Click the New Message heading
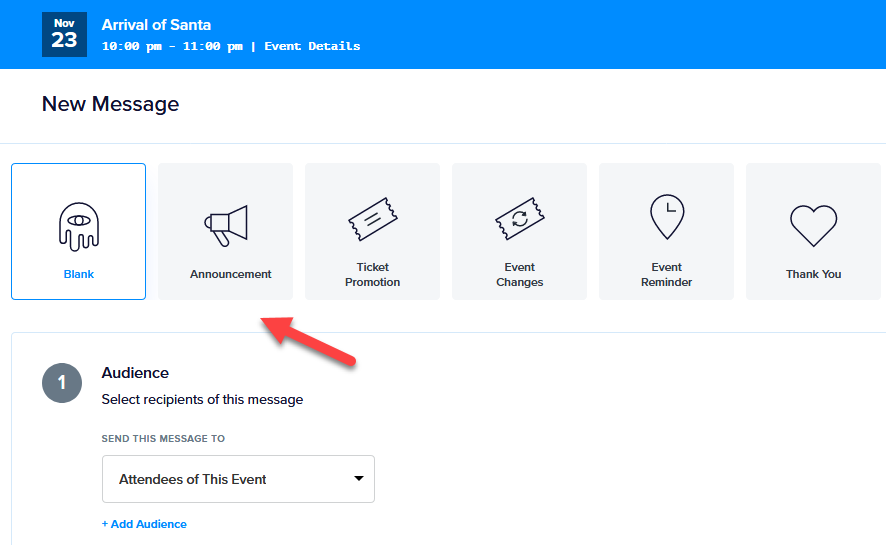 point(110,104)
